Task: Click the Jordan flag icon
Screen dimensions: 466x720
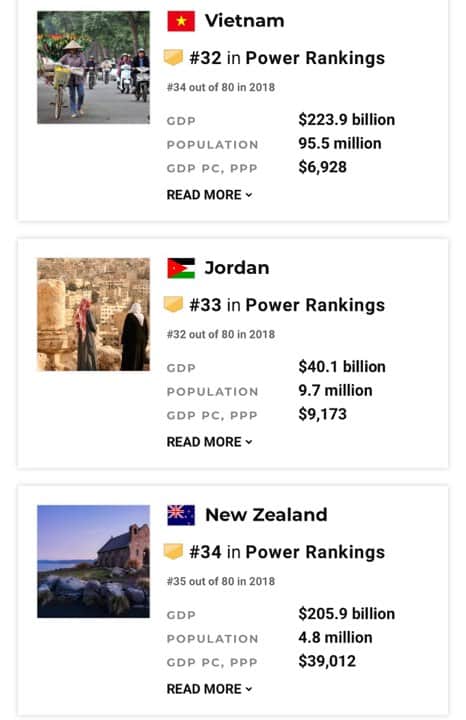Action: coord(181,268)
